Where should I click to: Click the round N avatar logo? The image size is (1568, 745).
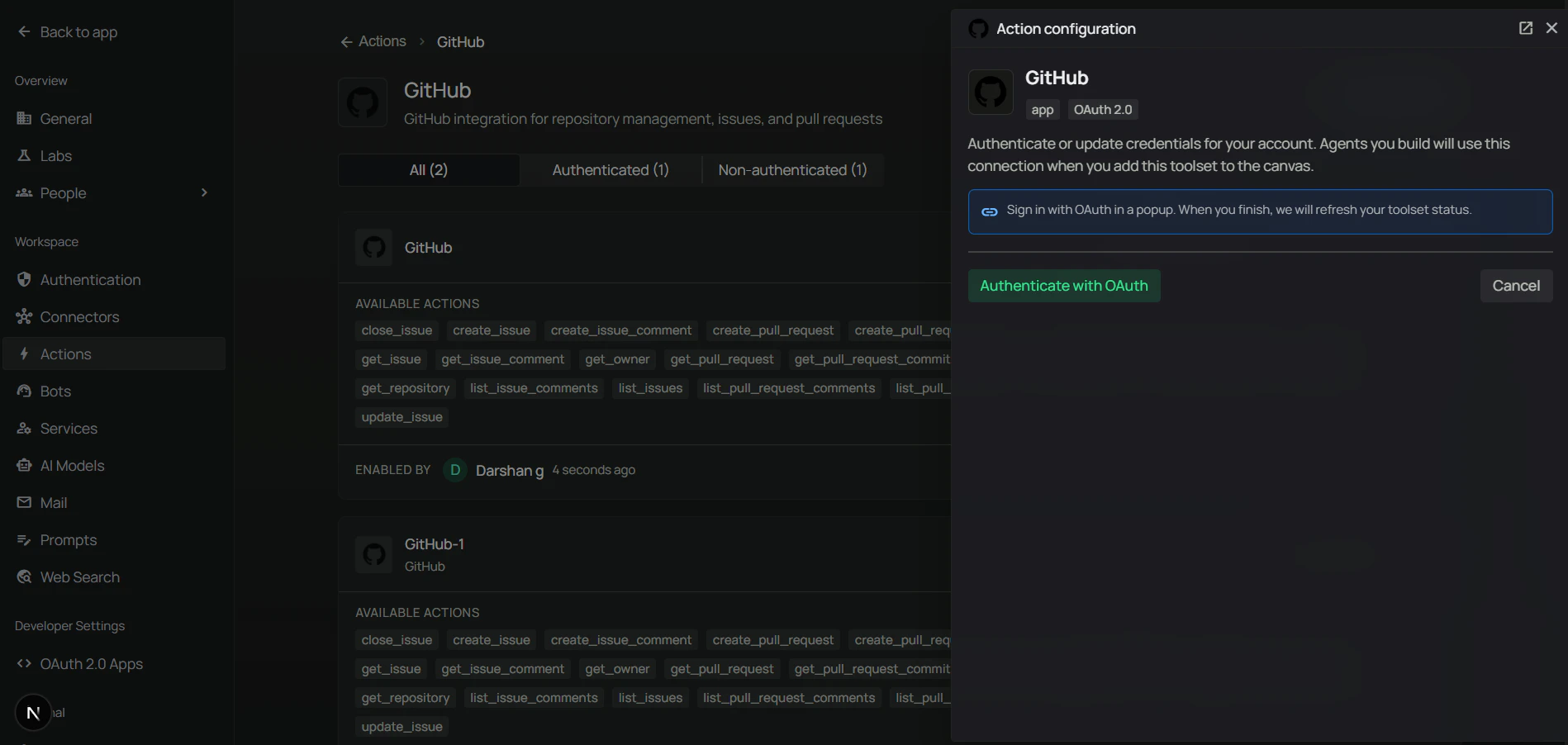coord(33,713)
